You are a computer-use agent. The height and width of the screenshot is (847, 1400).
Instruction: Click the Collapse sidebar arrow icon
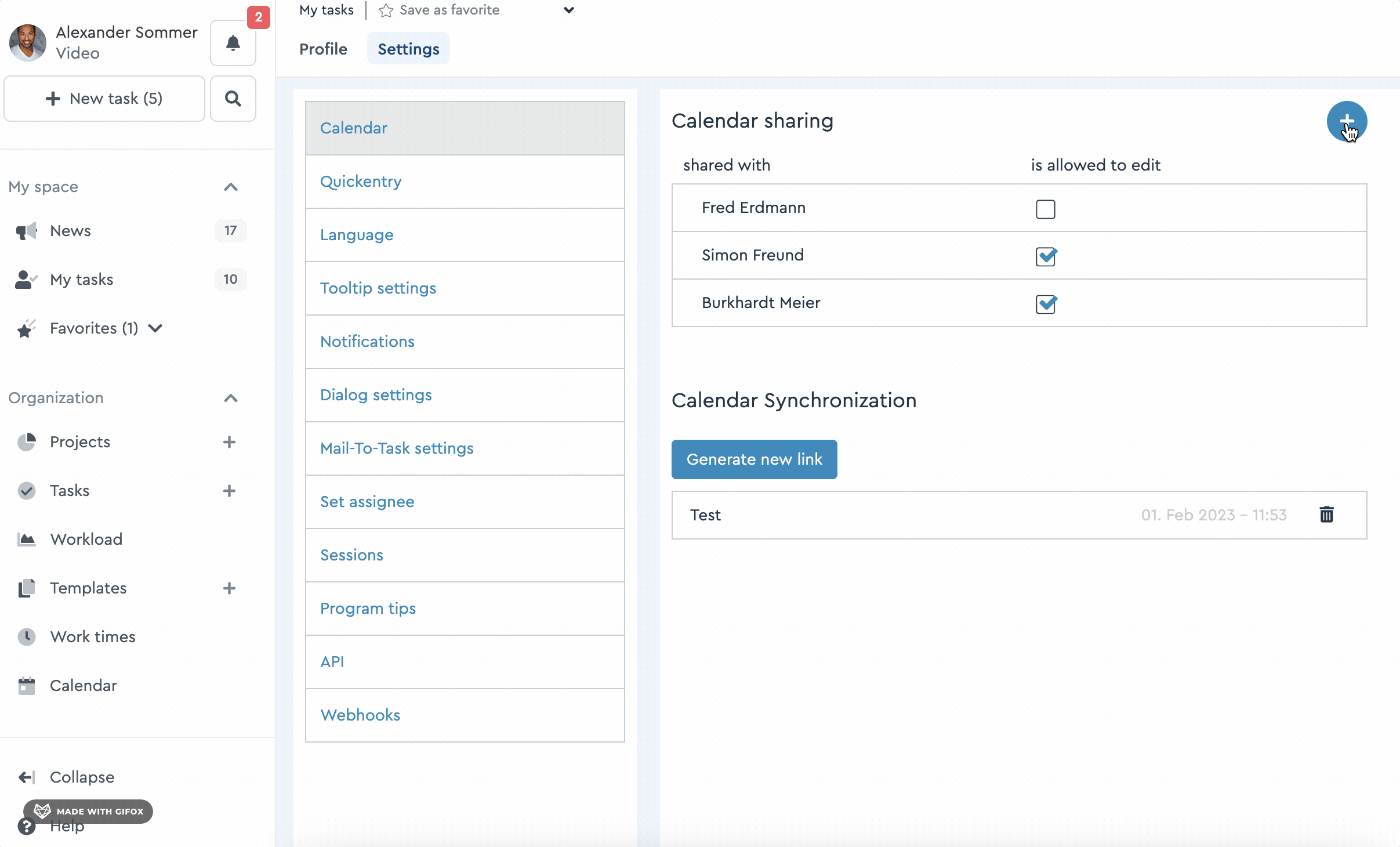pos(27,777)
